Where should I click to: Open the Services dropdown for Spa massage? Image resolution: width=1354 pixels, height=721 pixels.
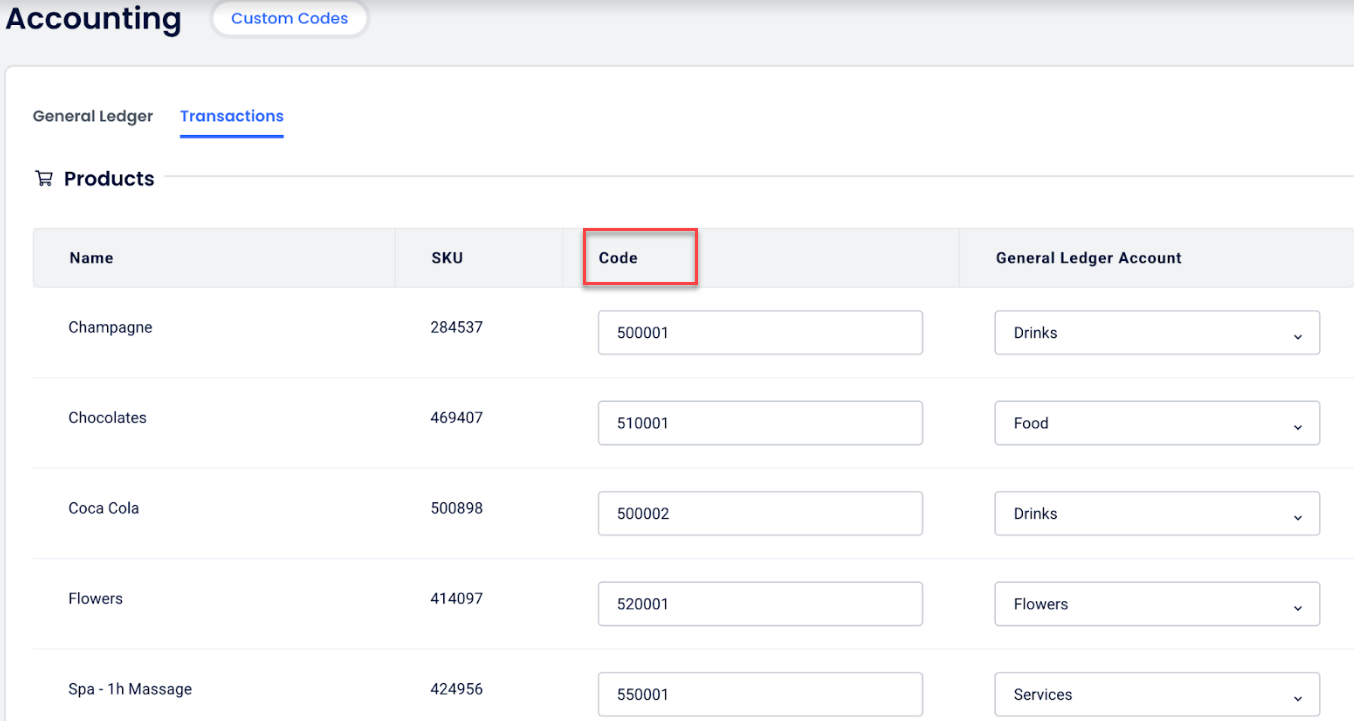pyautogui.click(x=1157, y=694)
